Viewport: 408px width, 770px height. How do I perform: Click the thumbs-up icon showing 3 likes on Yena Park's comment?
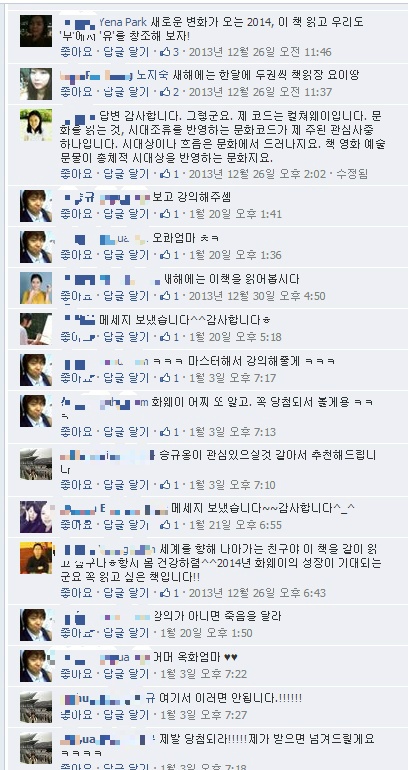click(x=165, y=52)
